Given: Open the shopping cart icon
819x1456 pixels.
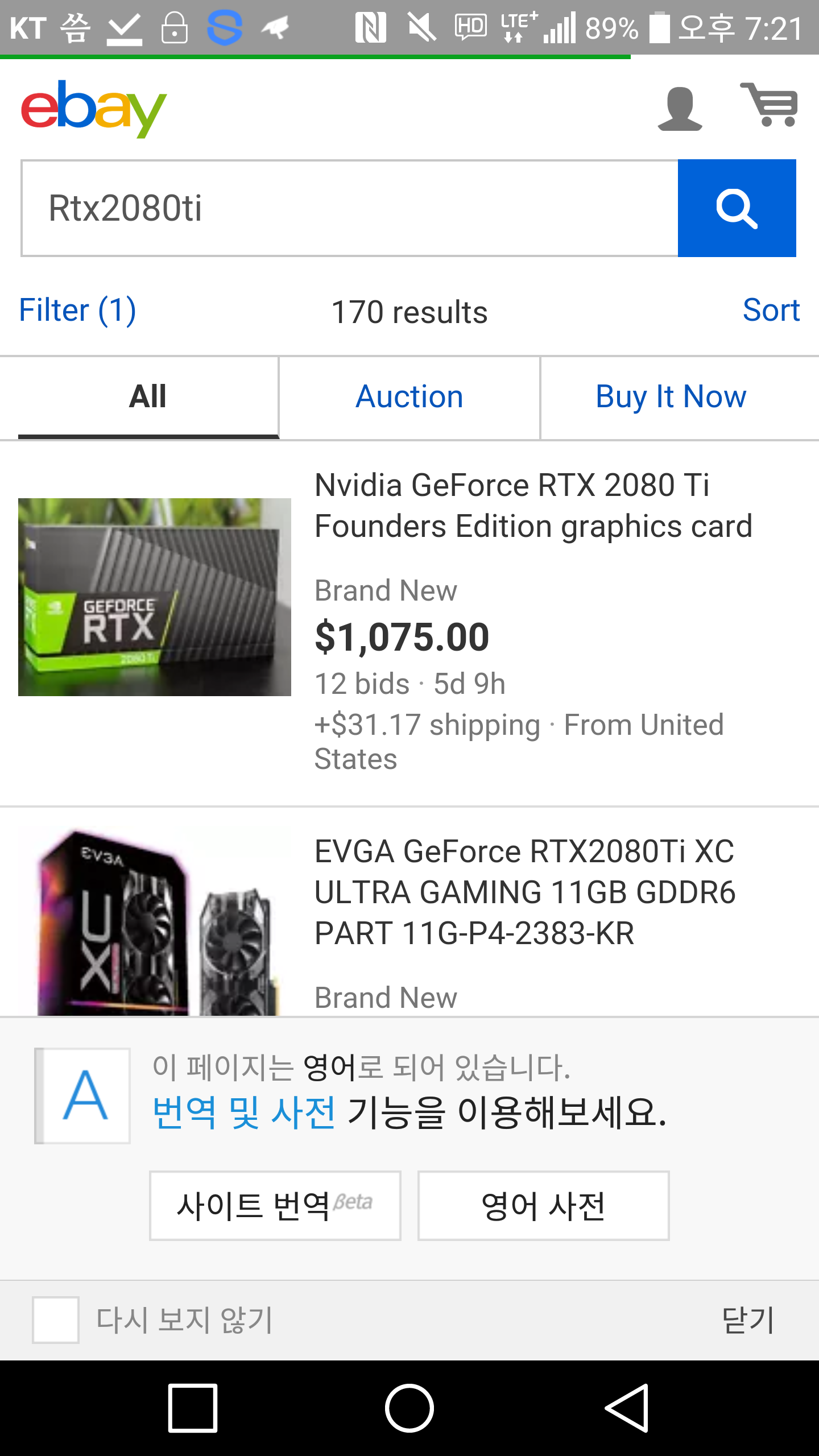Looking at the screenshot, I should pos(769,105).
